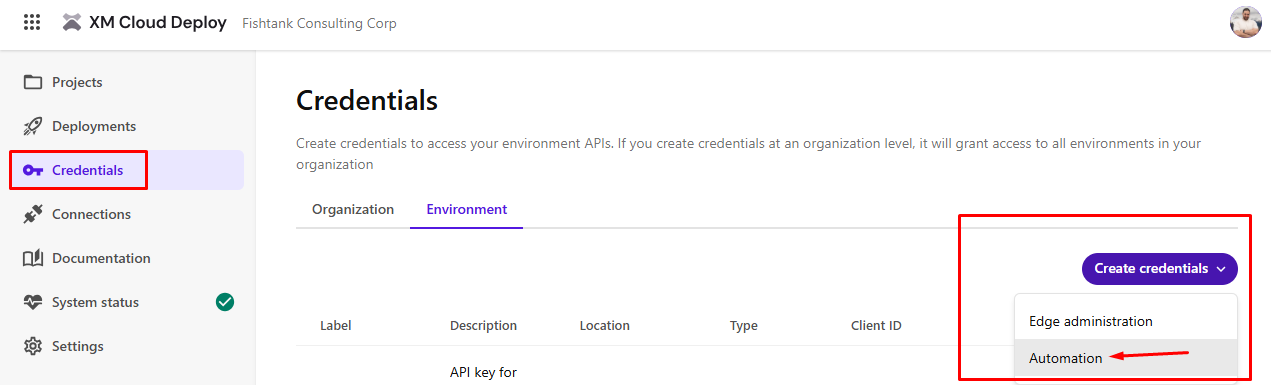Open Documentation in the sidebar
The width and height of the screenshot is (1271, 385).
point(126,258)
